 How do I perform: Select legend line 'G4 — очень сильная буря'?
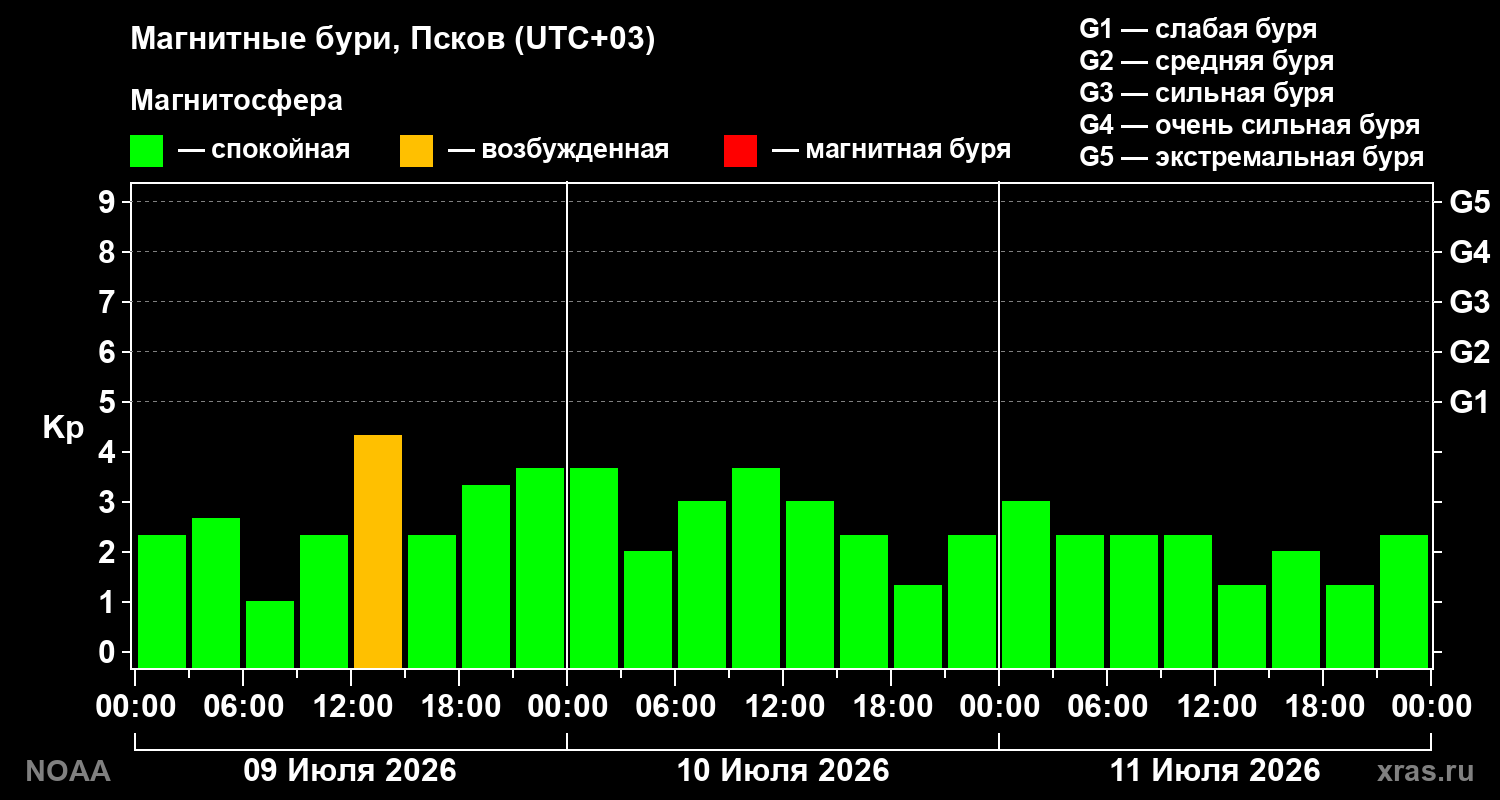tap(1250, 125)
